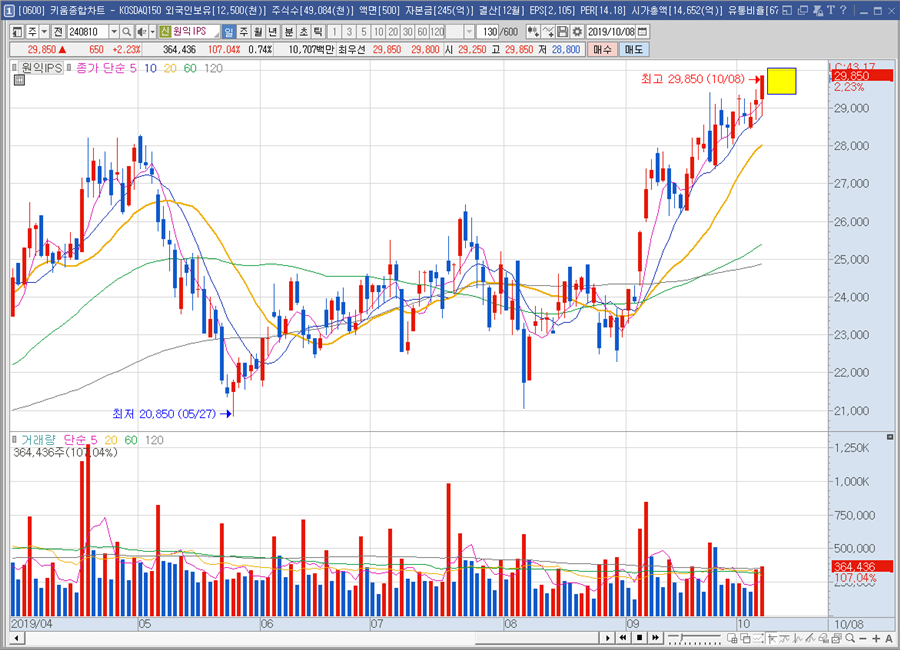
Task: Click the bottom magnifier zoom icon
Action: (x=850, y=638)
